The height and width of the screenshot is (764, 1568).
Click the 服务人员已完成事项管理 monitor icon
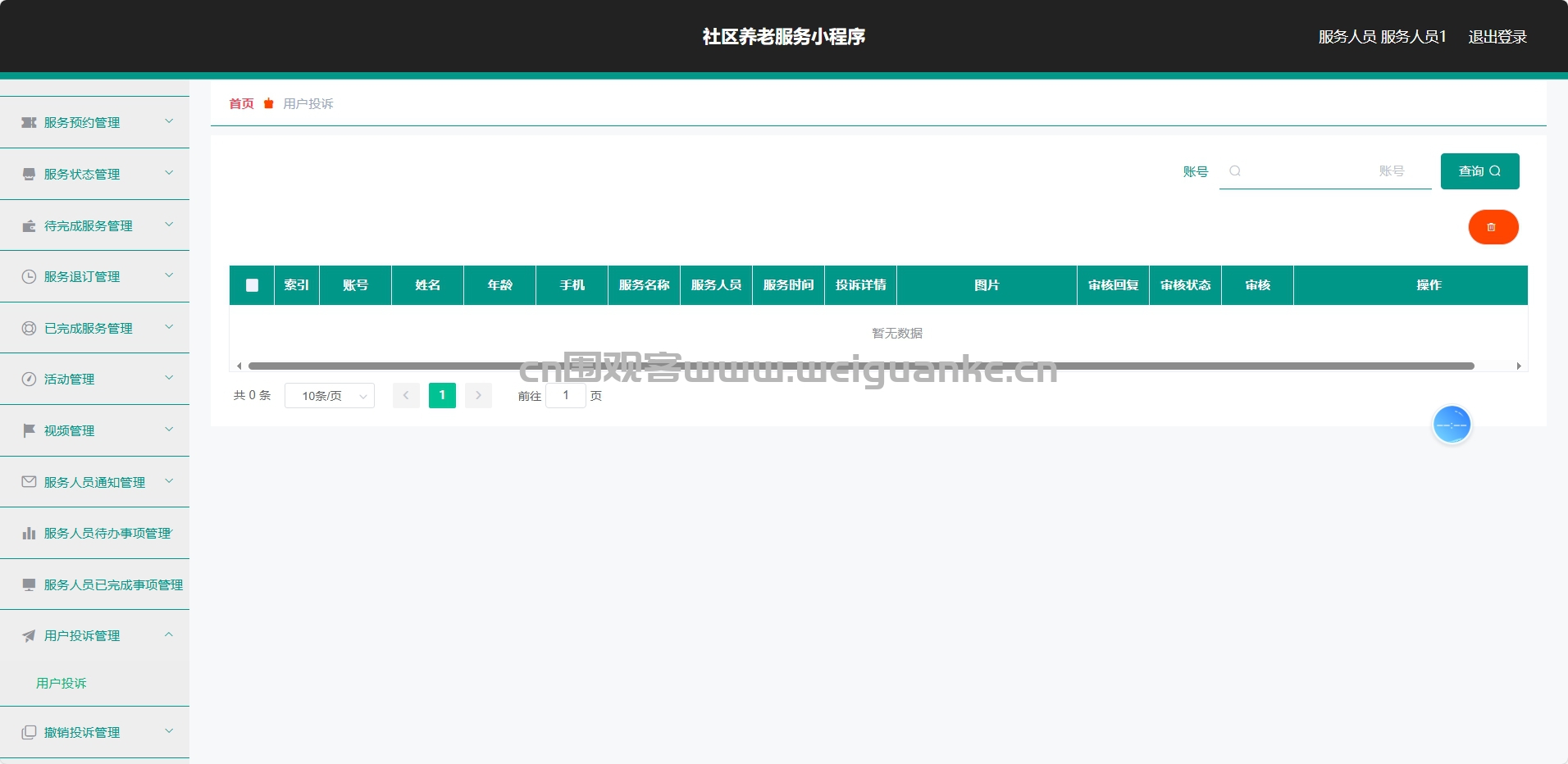(29, 584)
